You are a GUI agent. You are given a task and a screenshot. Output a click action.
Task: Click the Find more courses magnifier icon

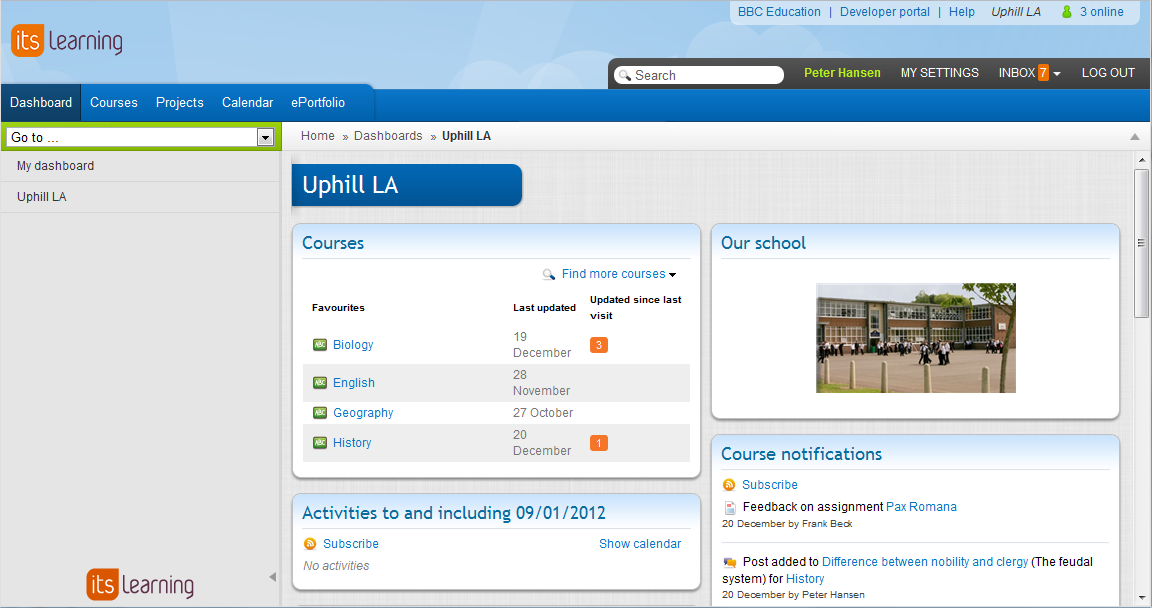coord(549,275)
